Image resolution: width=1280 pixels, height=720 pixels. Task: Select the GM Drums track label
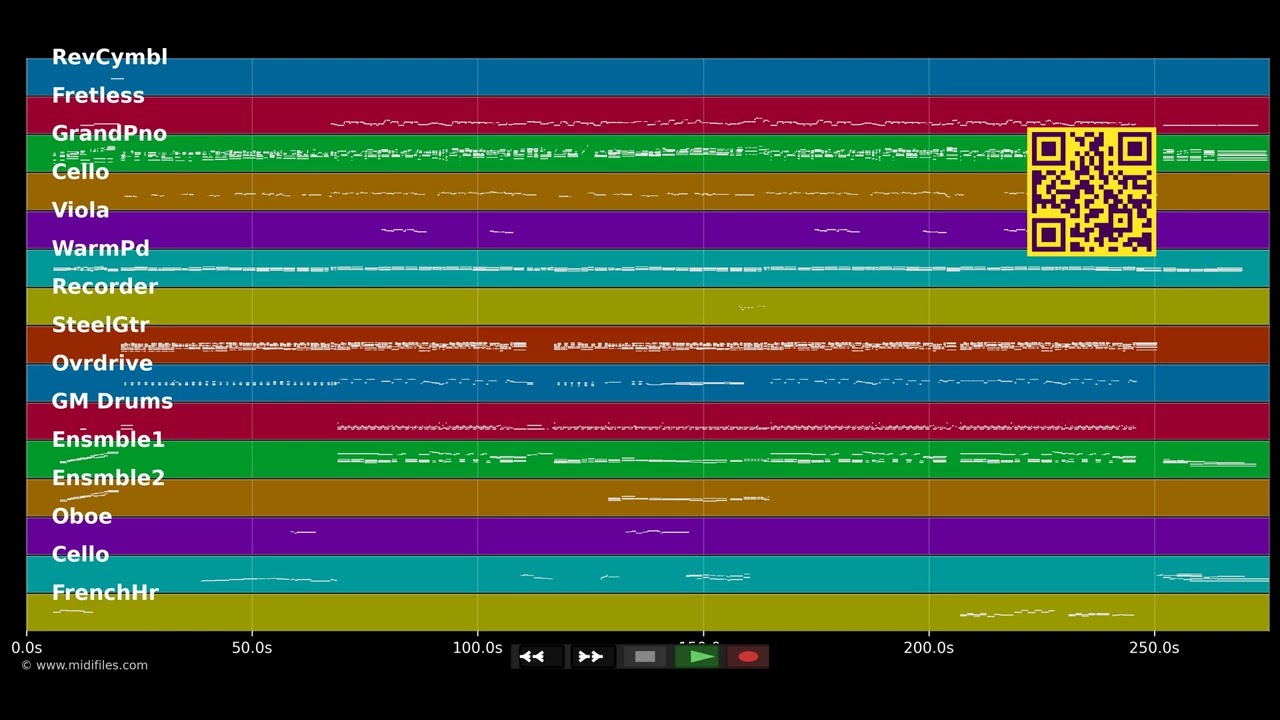(x=112, y=401)
